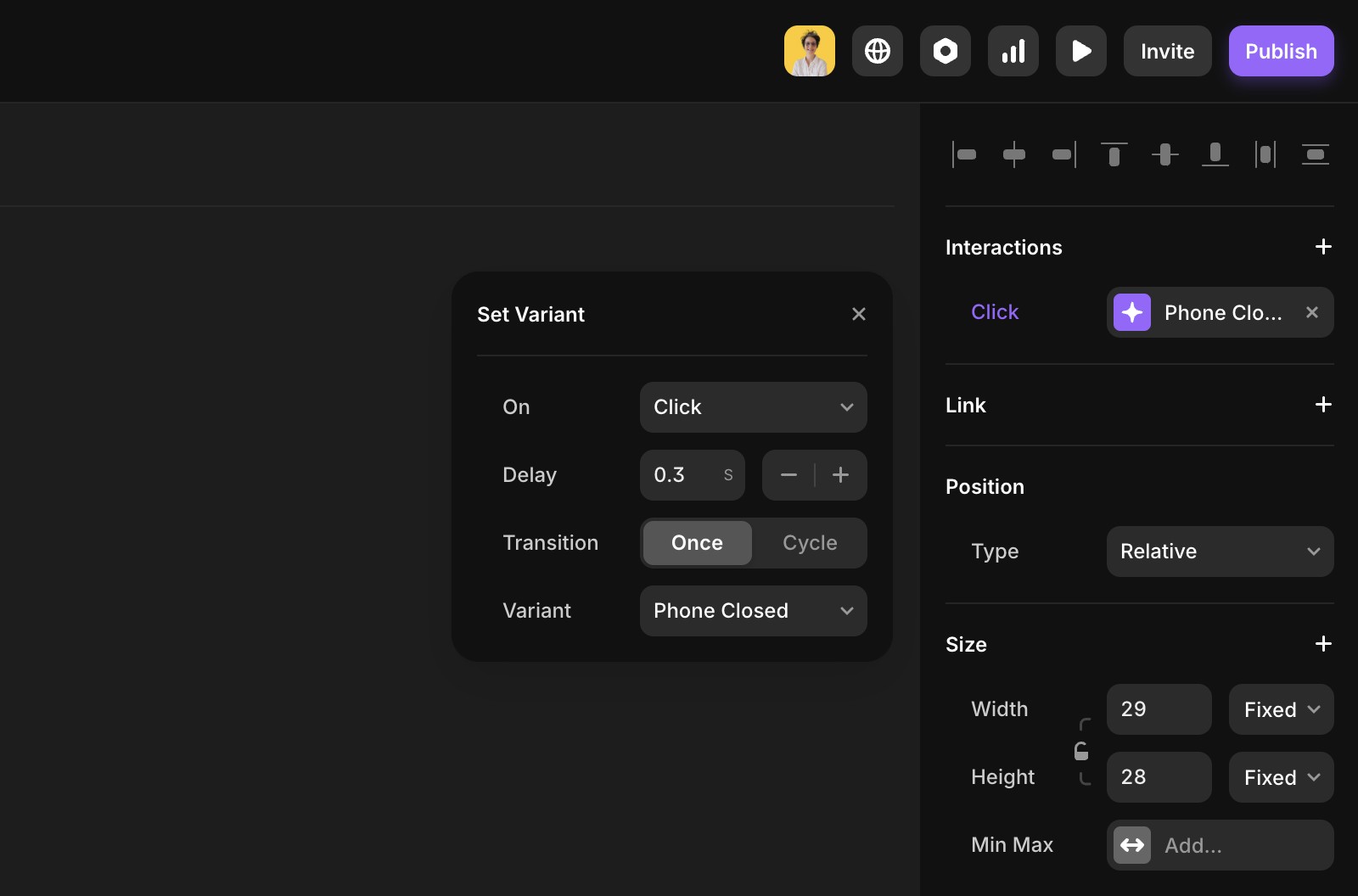Align selection to horizontal center
The image size is (1358, 896).
[x=1014, y=154]
